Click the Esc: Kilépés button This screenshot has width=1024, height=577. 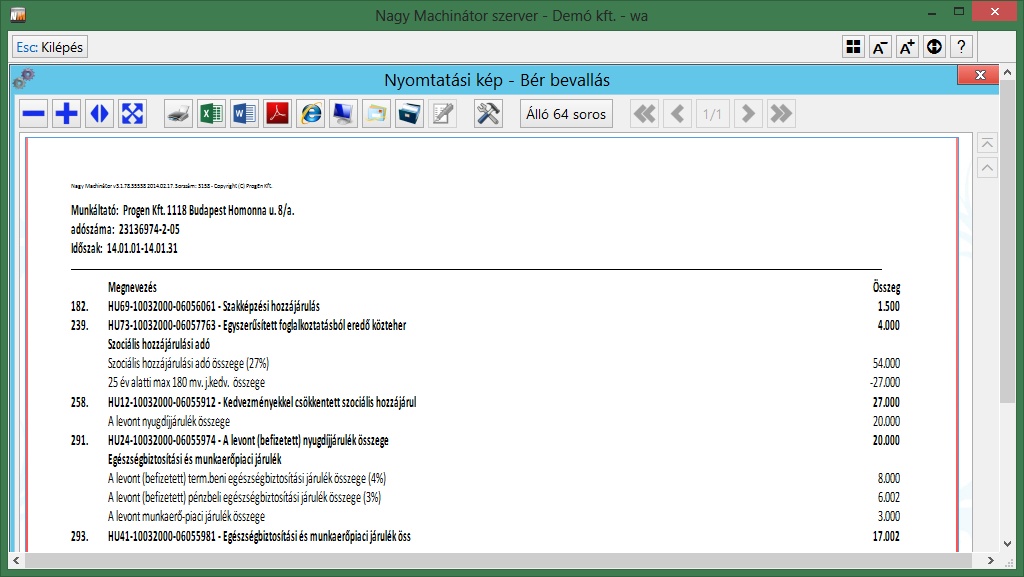click(50, 47)
